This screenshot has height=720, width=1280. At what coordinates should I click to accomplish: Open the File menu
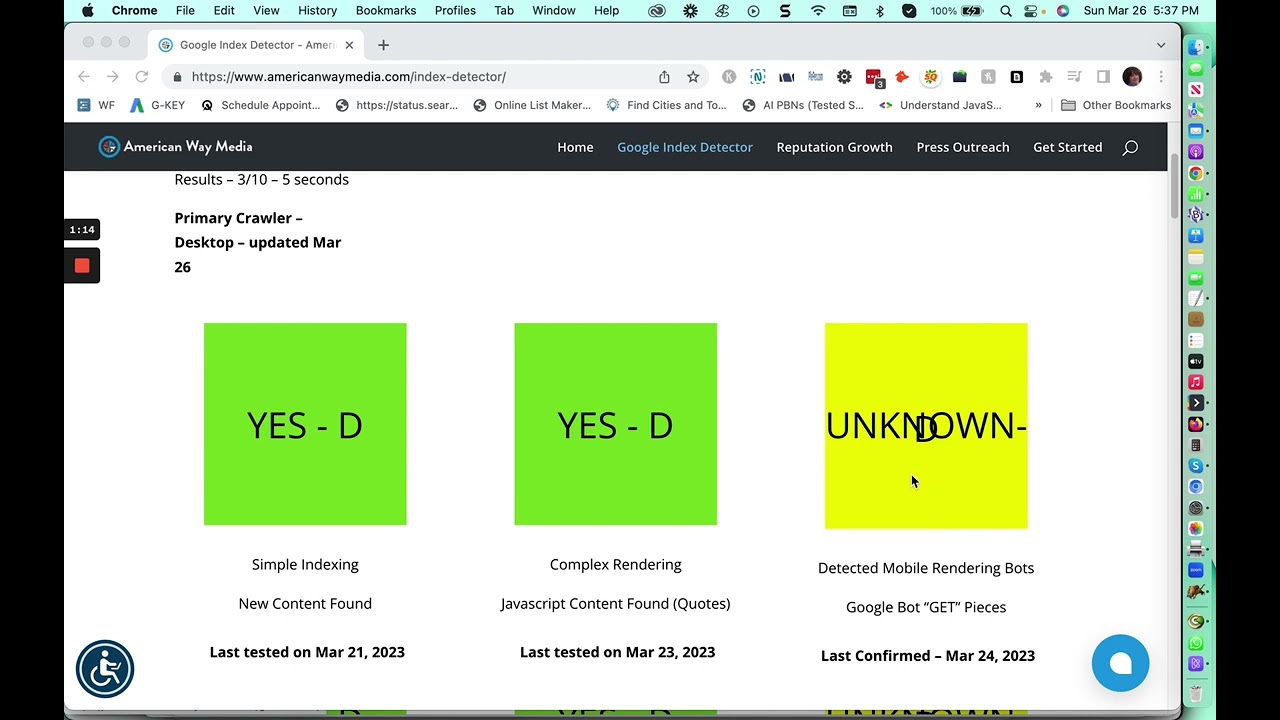[185, 11]
